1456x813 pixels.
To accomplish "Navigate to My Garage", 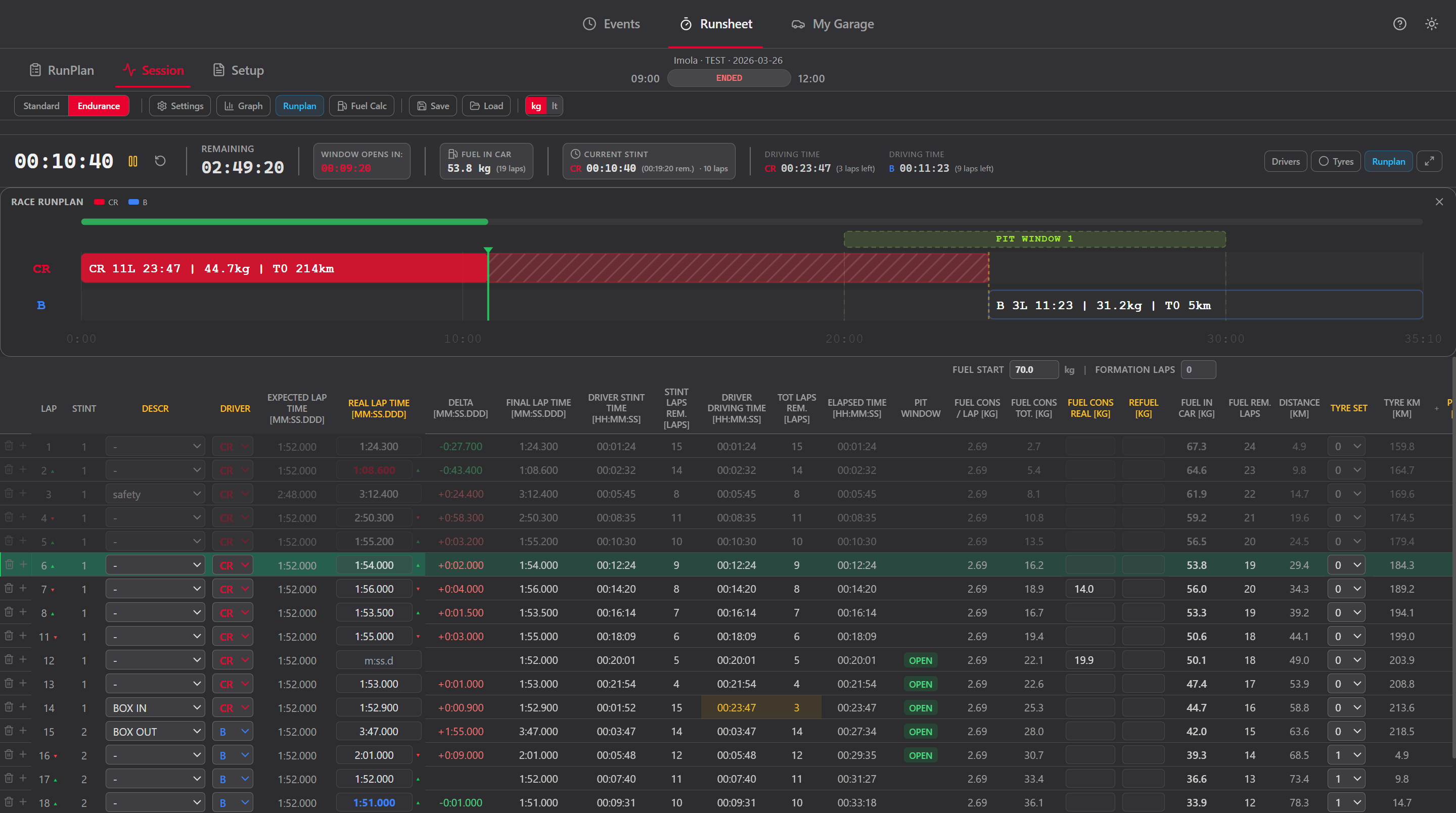I will pos(832,24).
